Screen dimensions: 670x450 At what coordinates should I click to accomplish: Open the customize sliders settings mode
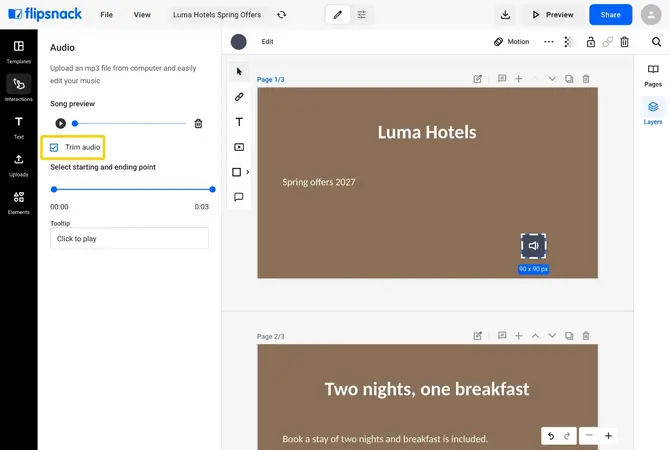tap(361, 15)
